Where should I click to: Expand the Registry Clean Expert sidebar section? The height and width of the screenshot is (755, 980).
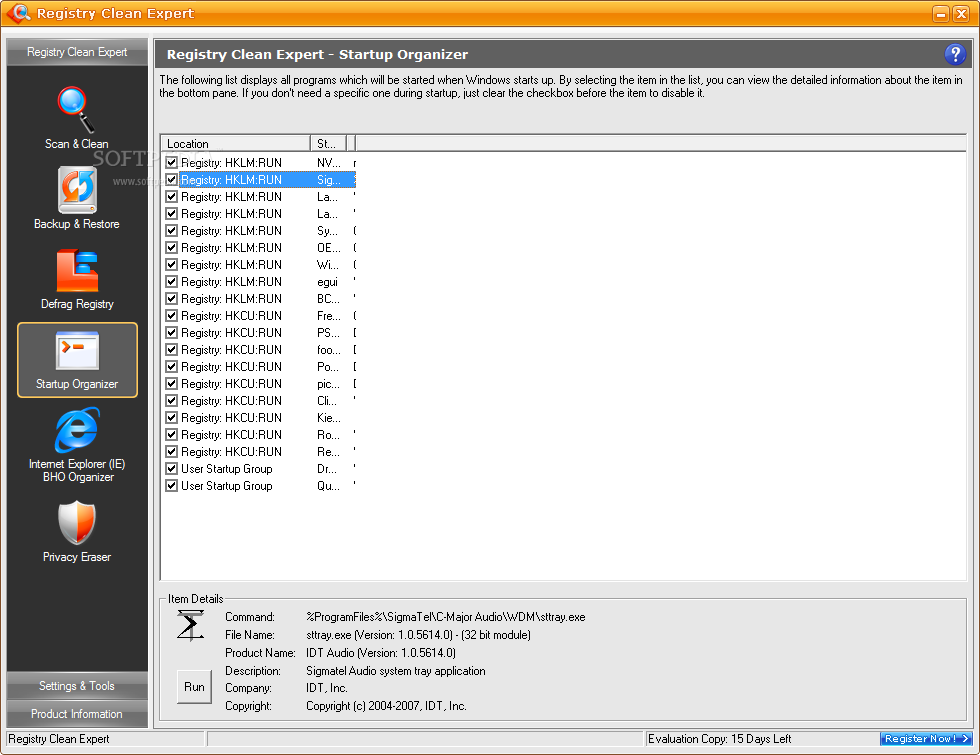pos(77,52)
